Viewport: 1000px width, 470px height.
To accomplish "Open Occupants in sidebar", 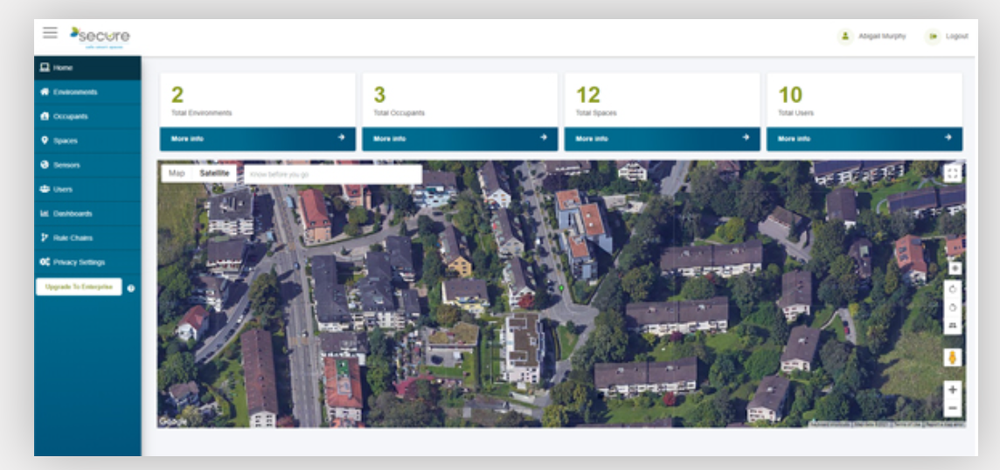I will coord(87,116).
